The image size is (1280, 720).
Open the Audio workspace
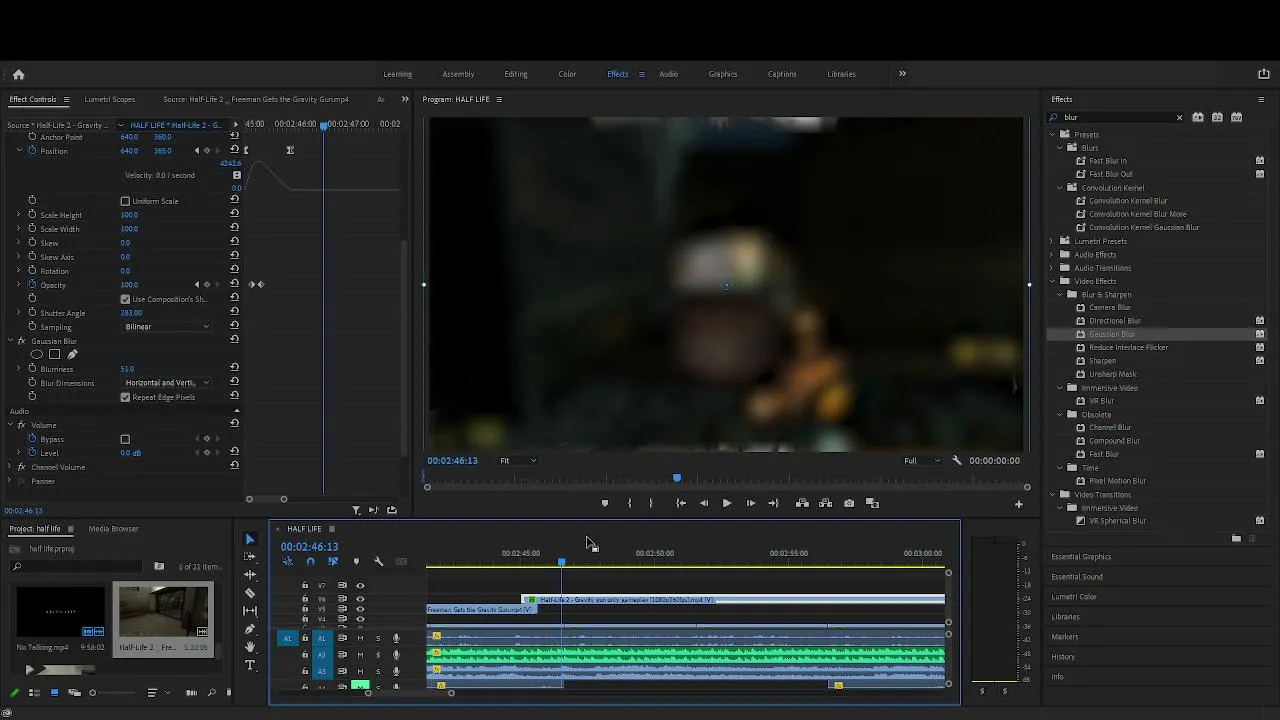point(668,74)
